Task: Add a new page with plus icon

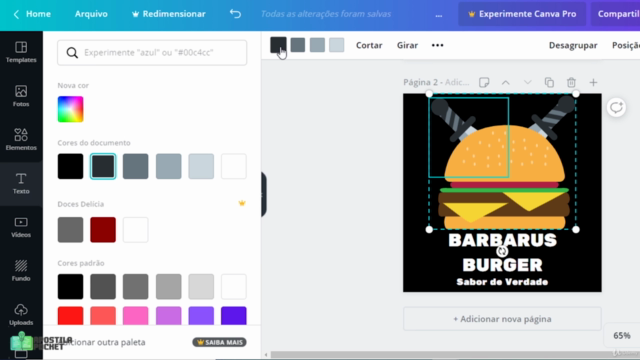Action: click(593, 82)
